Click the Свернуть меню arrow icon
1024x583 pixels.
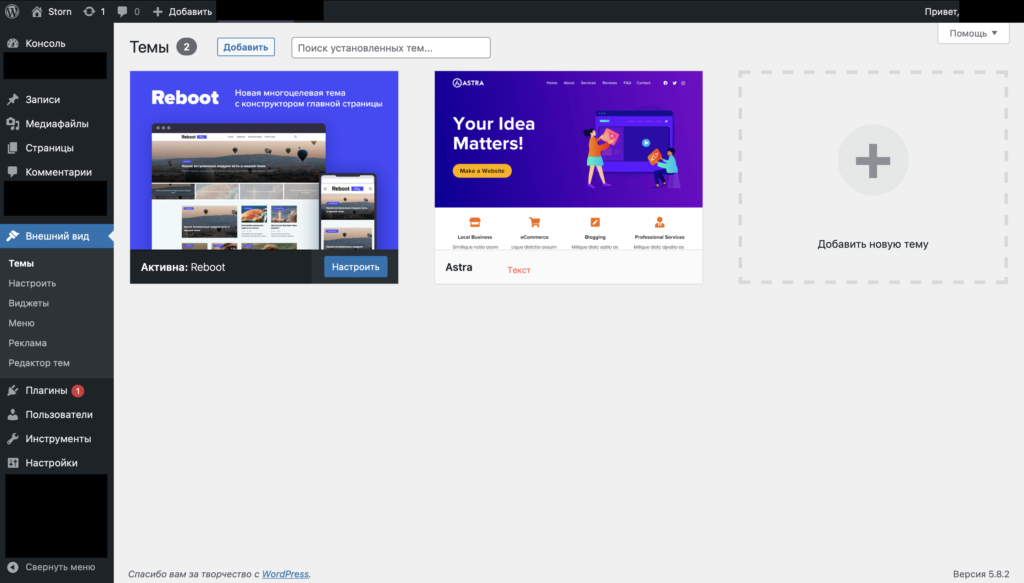click(x=12, y=567)
